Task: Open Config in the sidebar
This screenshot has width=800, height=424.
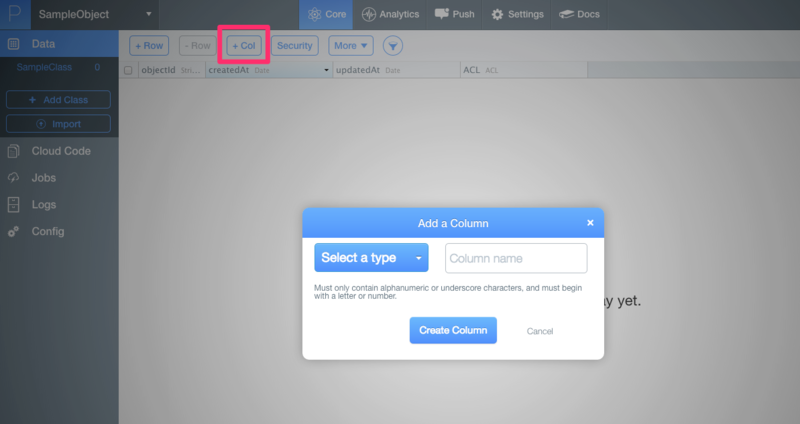Action: 59,231
